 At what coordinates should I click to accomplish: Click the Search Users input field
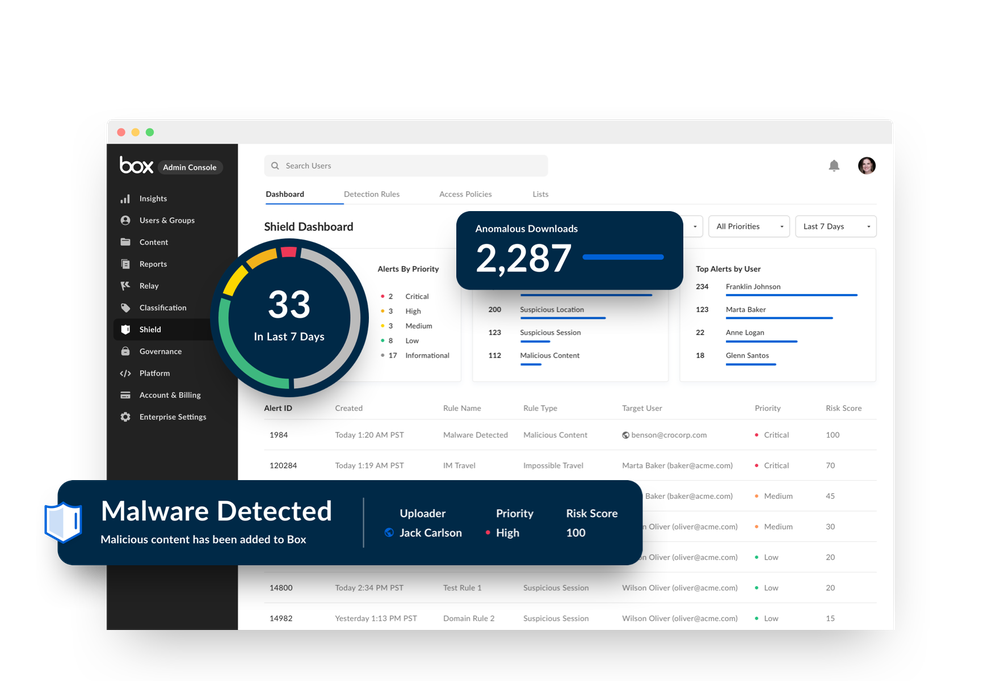coord(405,165)
